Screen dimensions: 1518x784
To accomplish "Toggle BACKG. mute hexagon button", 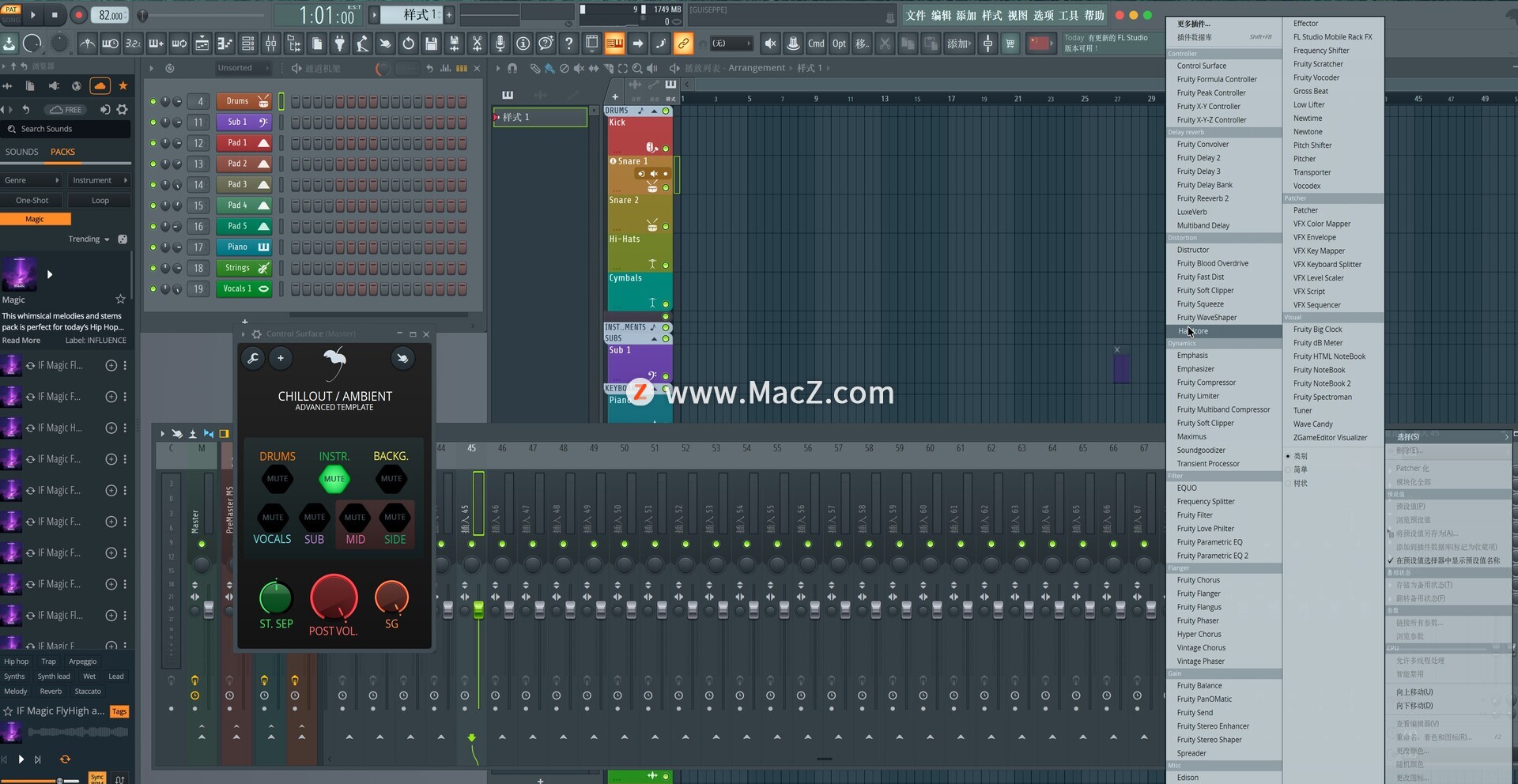I will point(391,478).
